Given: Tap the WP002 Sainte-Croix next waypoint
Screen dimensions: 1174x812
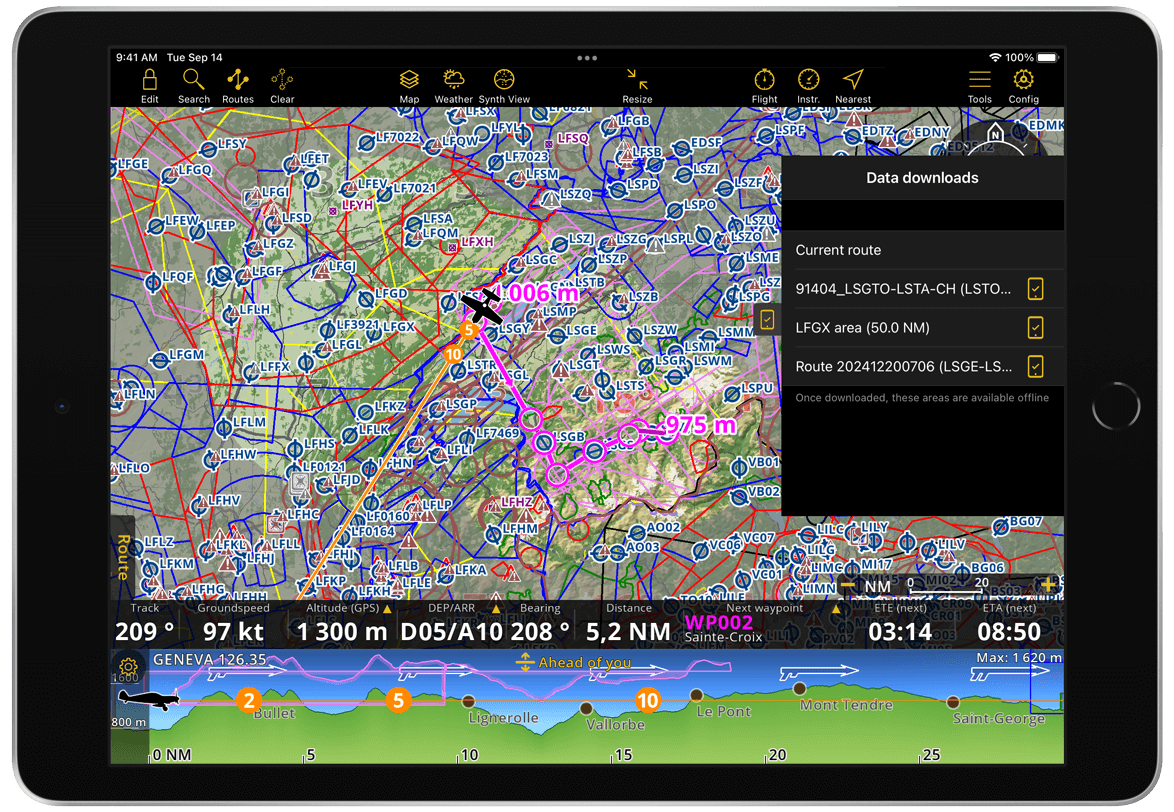Looking at the screenshot, I should (x=723, y=629).
